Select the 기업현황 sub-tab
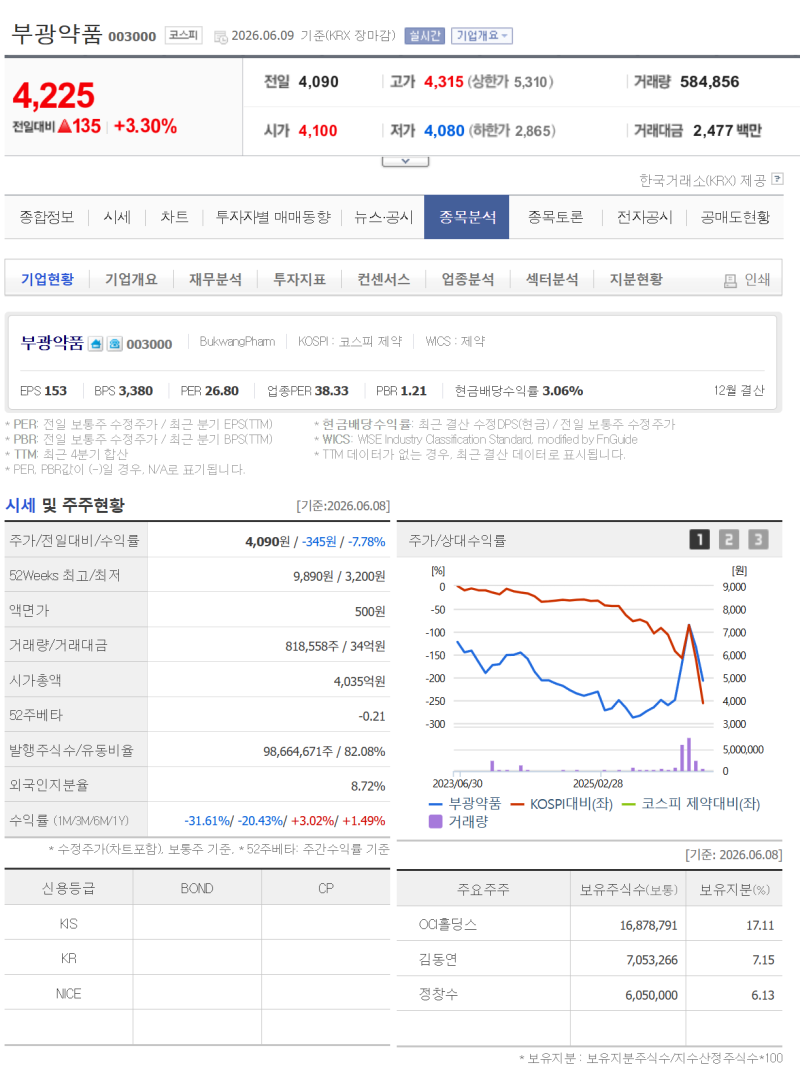This screenshot has height=1082, width=800. [47, 279]
